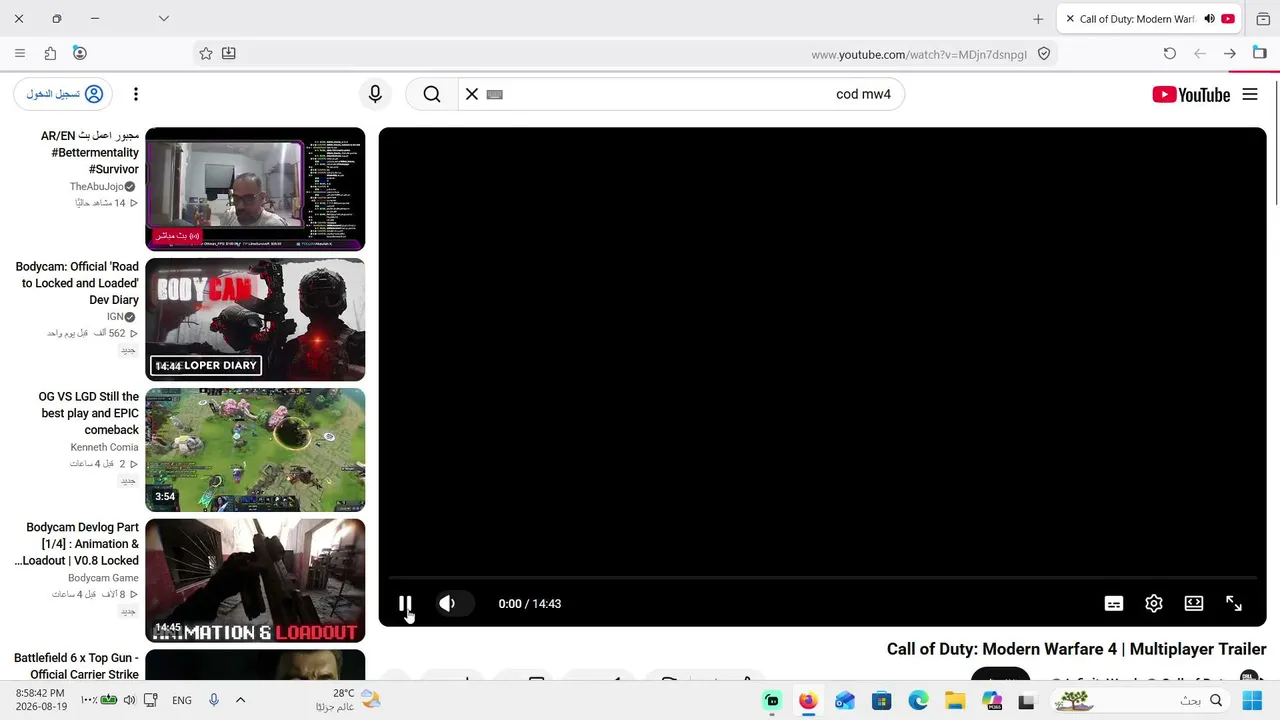The width and height of the screenshot is (1280, 720).
Task: Open Microsoft Store from the taskbar
Action: [881, 701]
